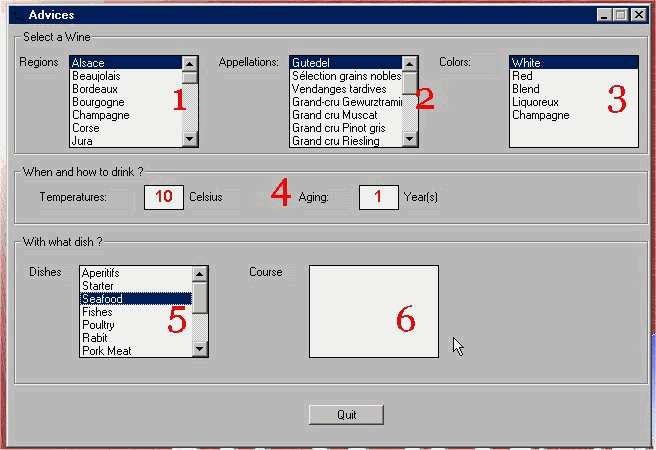Click the Temperatures value field
The width and height of the screenshot is (656, 450).
pos(164,197)
